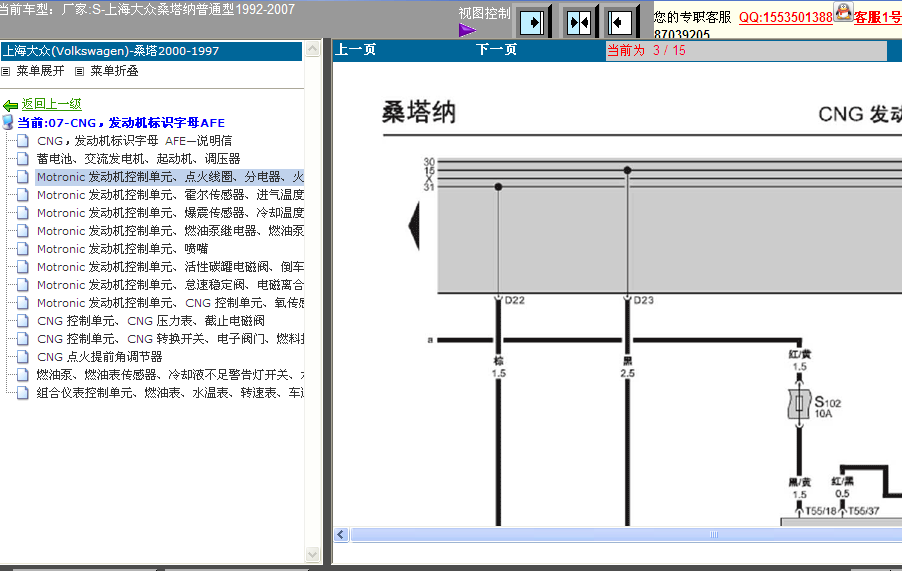Open Motronic 点火线圈、分电器 entry
The width and height of the screenshot is (902, 571).
pos(170,177)
